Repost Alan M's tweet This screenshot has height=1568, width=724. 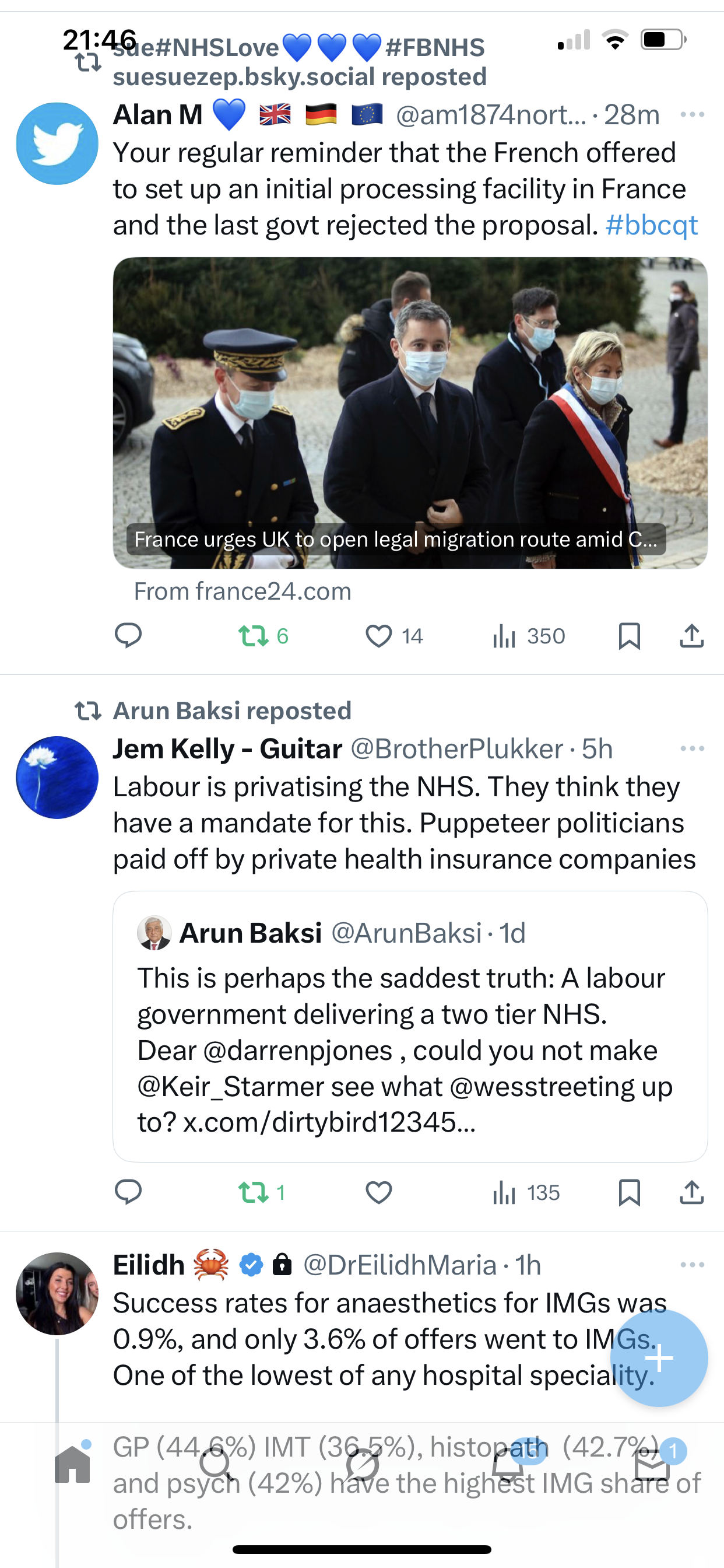click(254, 635)
